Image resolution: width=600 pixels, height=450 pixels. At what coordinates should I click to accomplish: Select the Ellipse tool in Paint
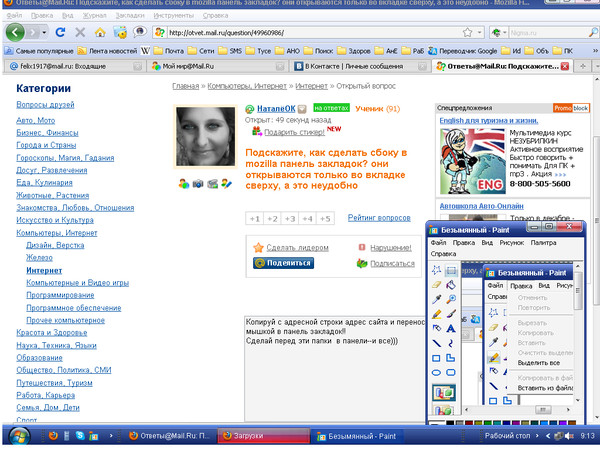437,372
